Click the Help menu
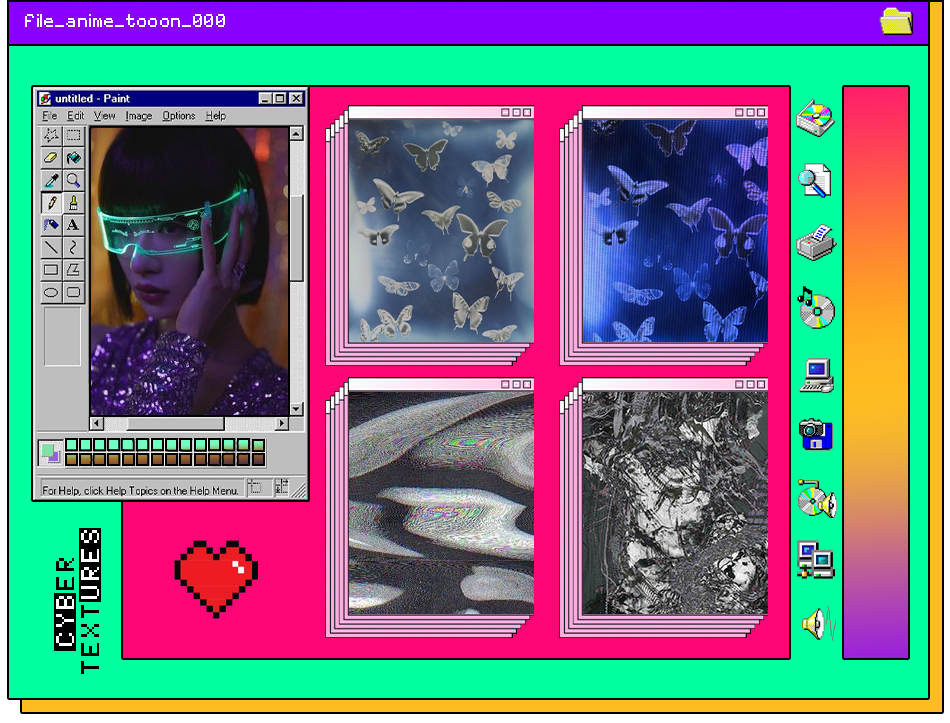This screenshot has width=950, height=723. 216,116
